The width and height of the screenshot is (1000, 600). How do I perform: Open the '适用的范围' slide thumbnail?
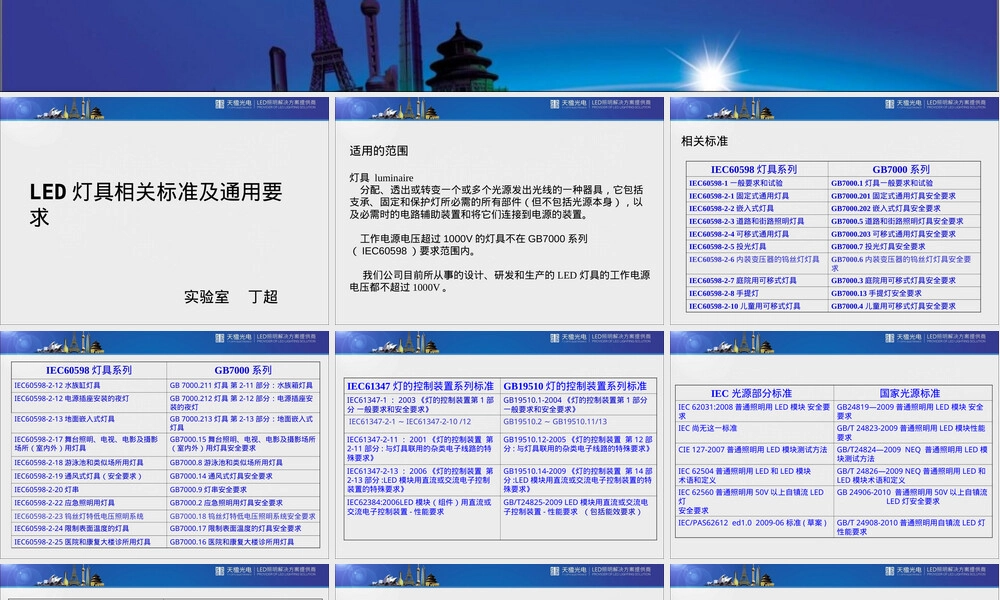click(499, 210)
